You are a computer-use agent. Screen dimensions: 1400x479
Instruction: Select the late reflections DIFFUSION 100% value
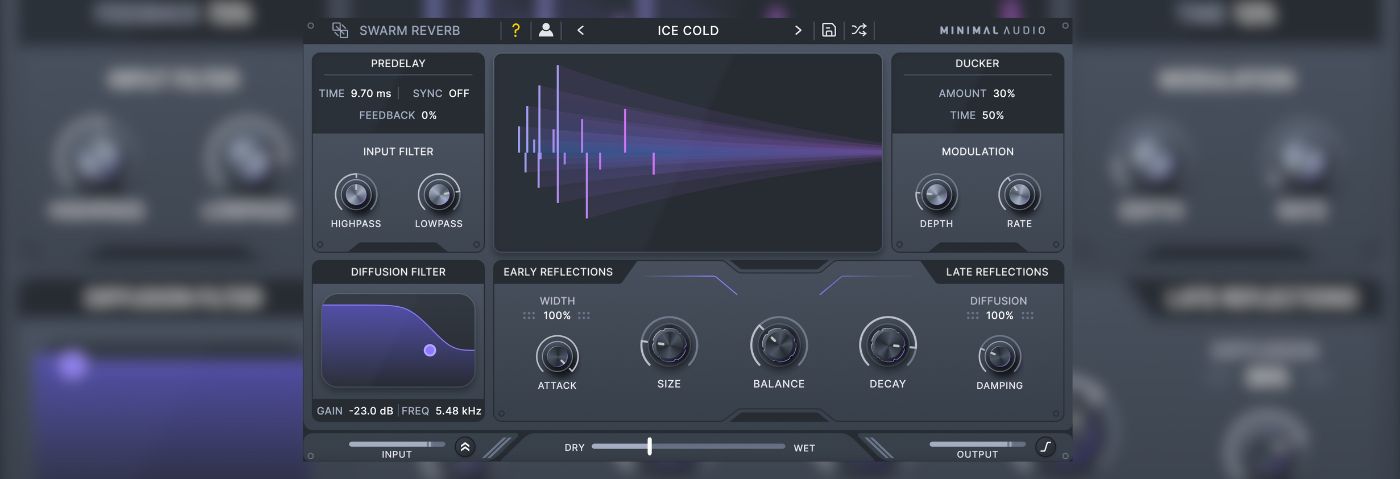click(1000, 316)
